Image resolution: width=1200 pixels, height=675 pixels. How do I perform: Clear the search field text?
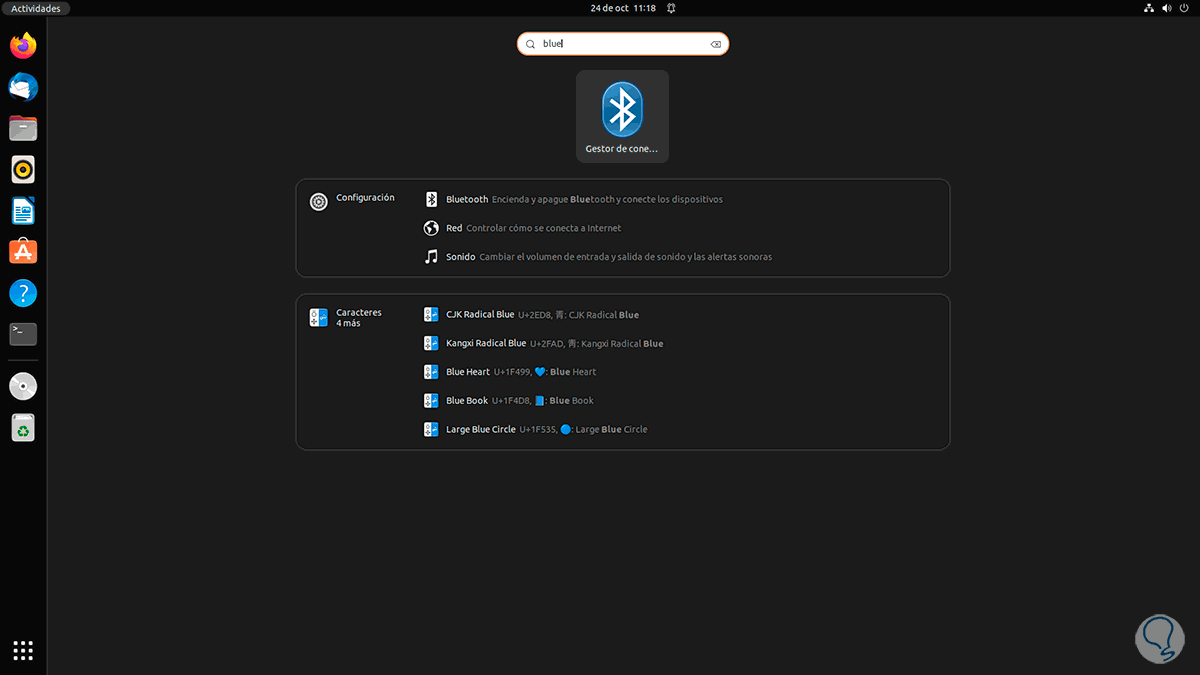[716, 44]
